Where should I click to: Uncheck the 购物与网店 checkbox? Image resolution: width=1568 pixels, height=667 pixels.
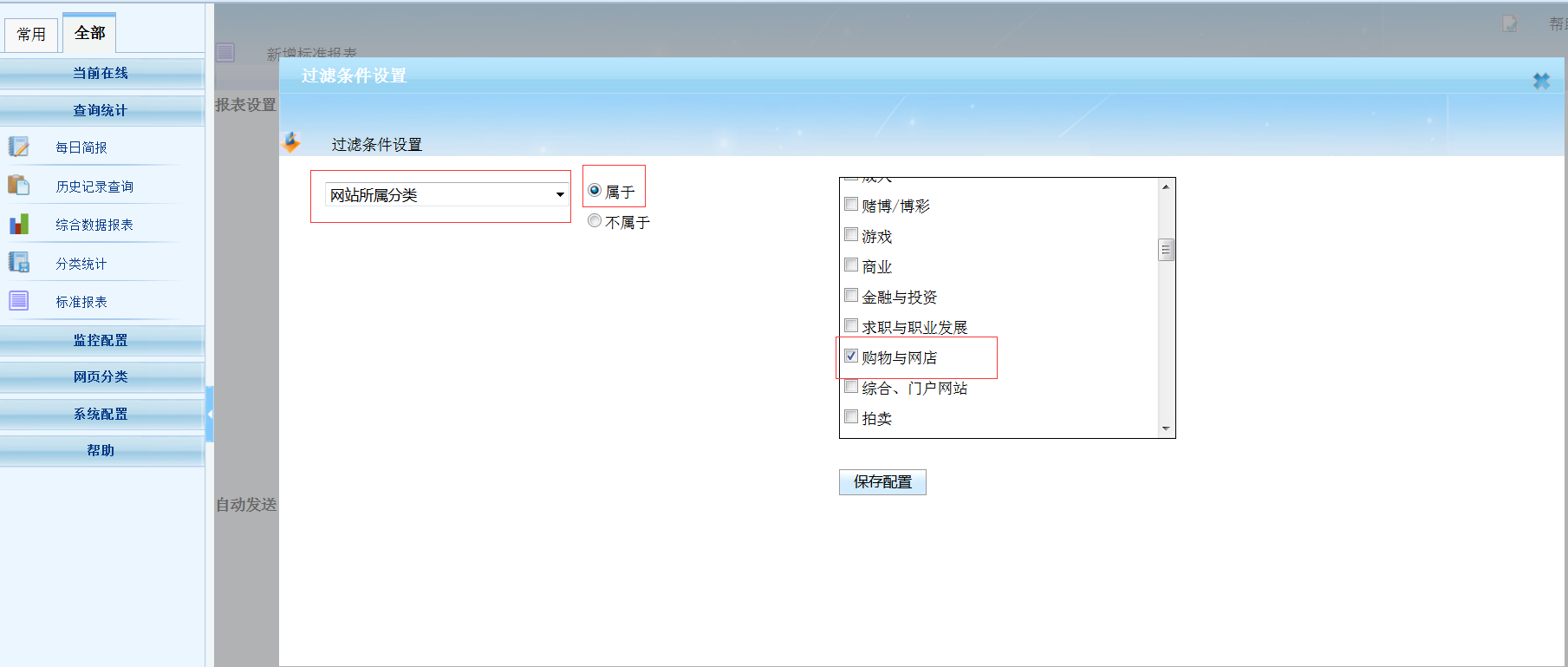(851, 356)
